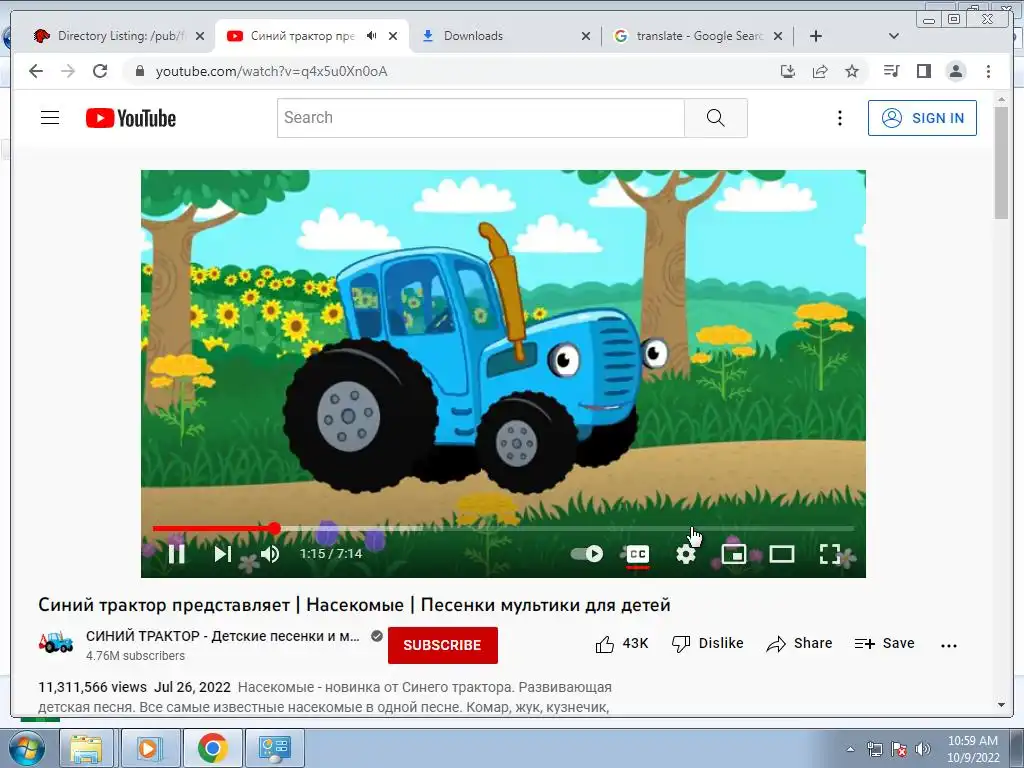Click the taskbar clock 10:59 AM
Viewport: 1024px width, 768px height.
tap(972, 741)
